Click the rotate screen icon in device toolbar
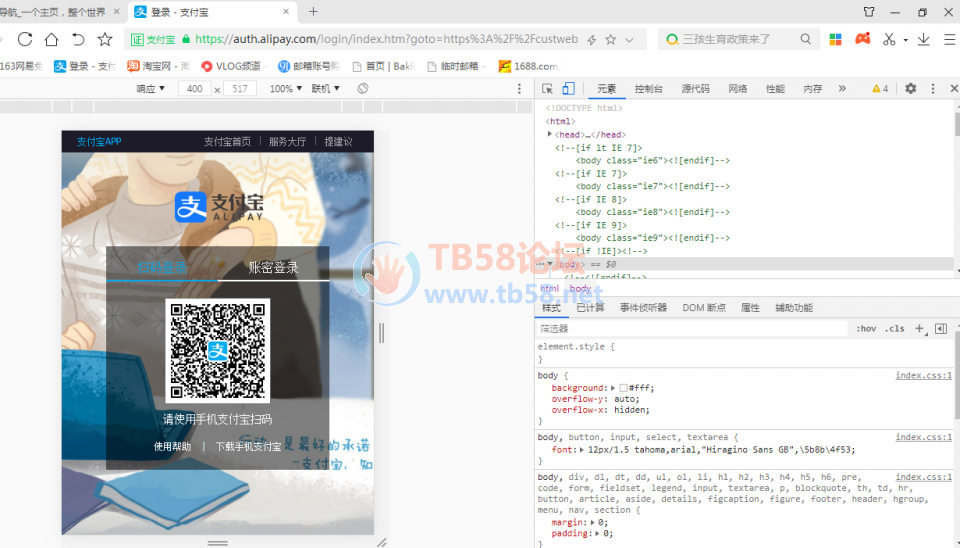The image size is (960, 548). point(363,89)
